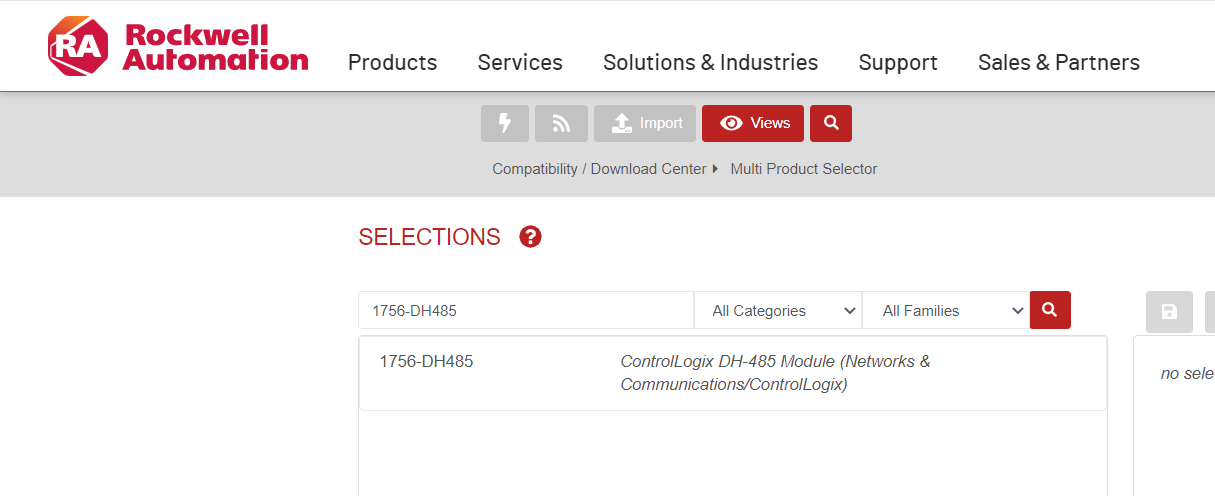Click the grey save disk icon
Image resolution: width=1215 pixels, height=496 pixels.
point(1169,311)
